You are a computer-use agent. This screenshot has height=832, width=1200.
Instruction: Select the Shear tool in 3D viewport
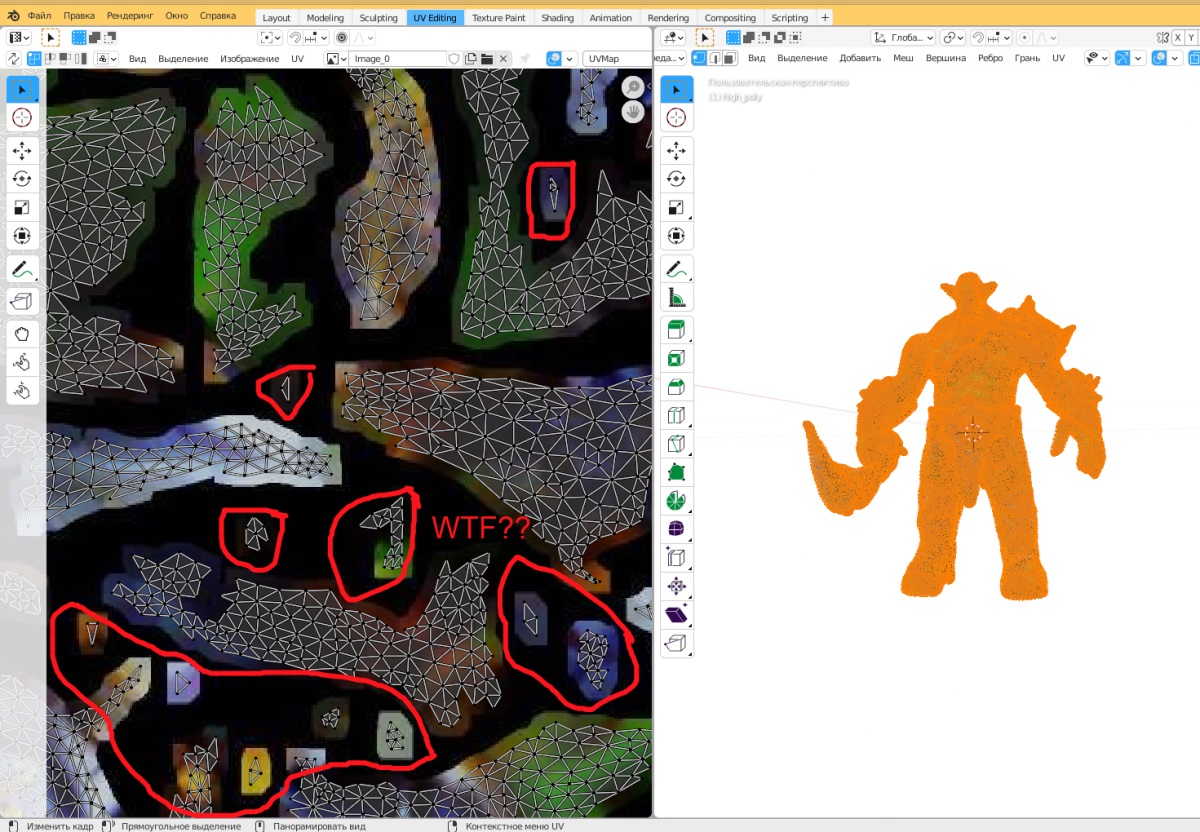[676, 614]
